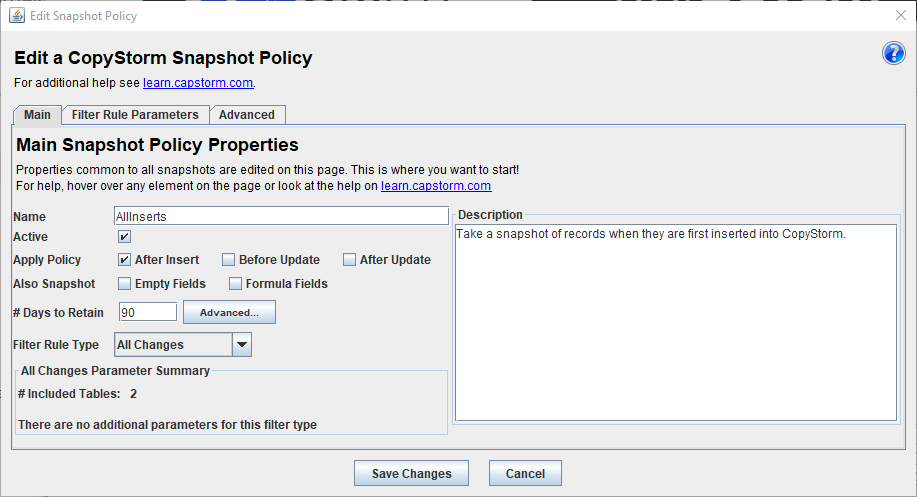Click the Cancel button

click(525, 473)
